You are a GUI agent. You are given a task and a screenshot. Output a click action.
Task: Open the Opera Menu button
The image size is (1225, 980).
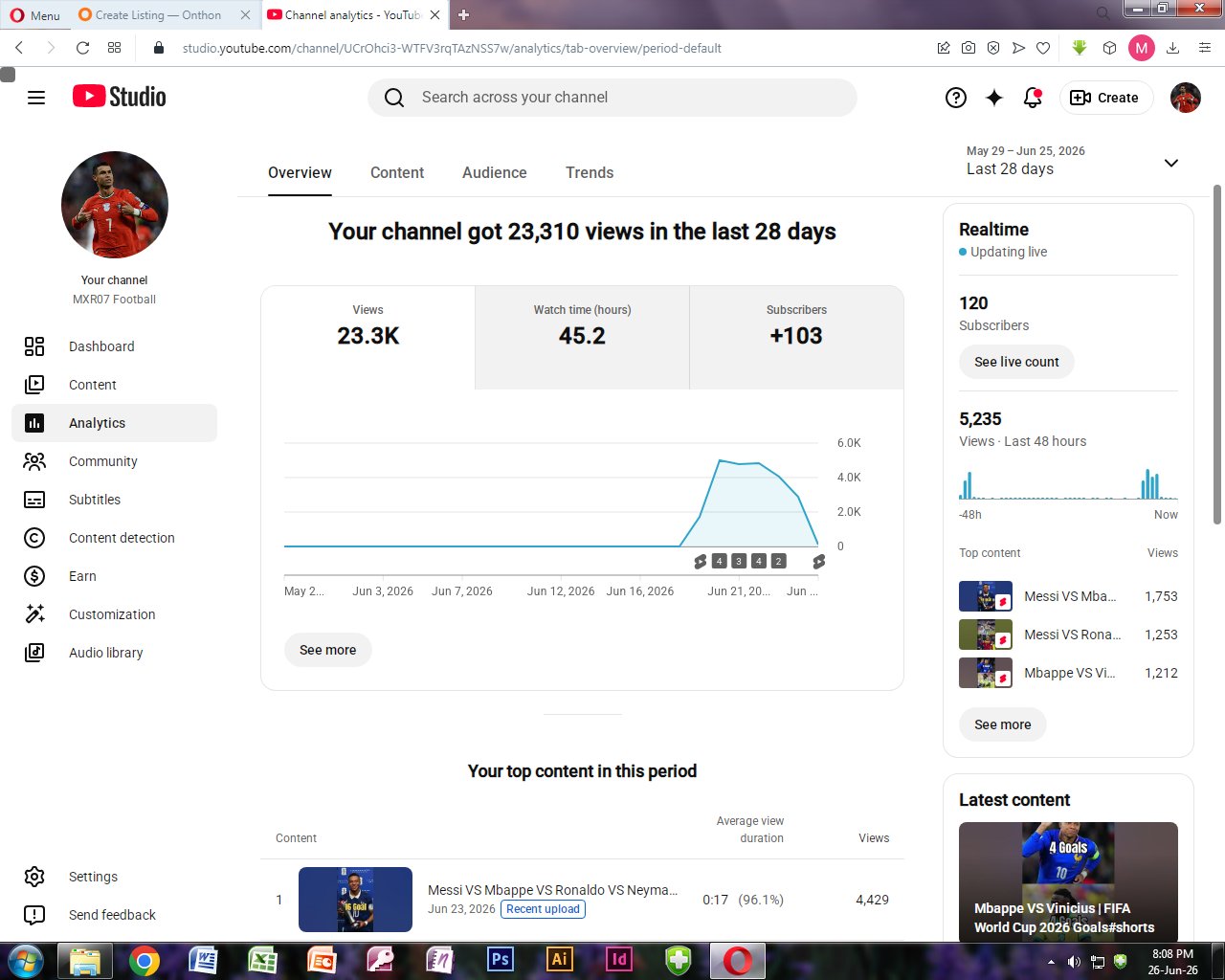(35, 15)
